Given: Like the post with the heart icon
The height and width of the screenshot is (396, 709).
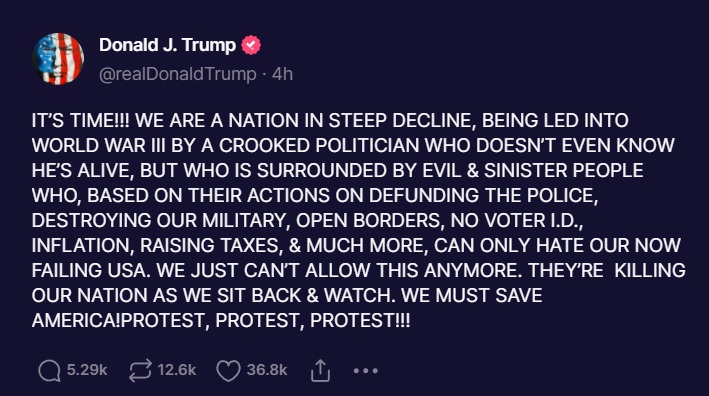Looking at the screenshot, I should click(x=228, y=371).
